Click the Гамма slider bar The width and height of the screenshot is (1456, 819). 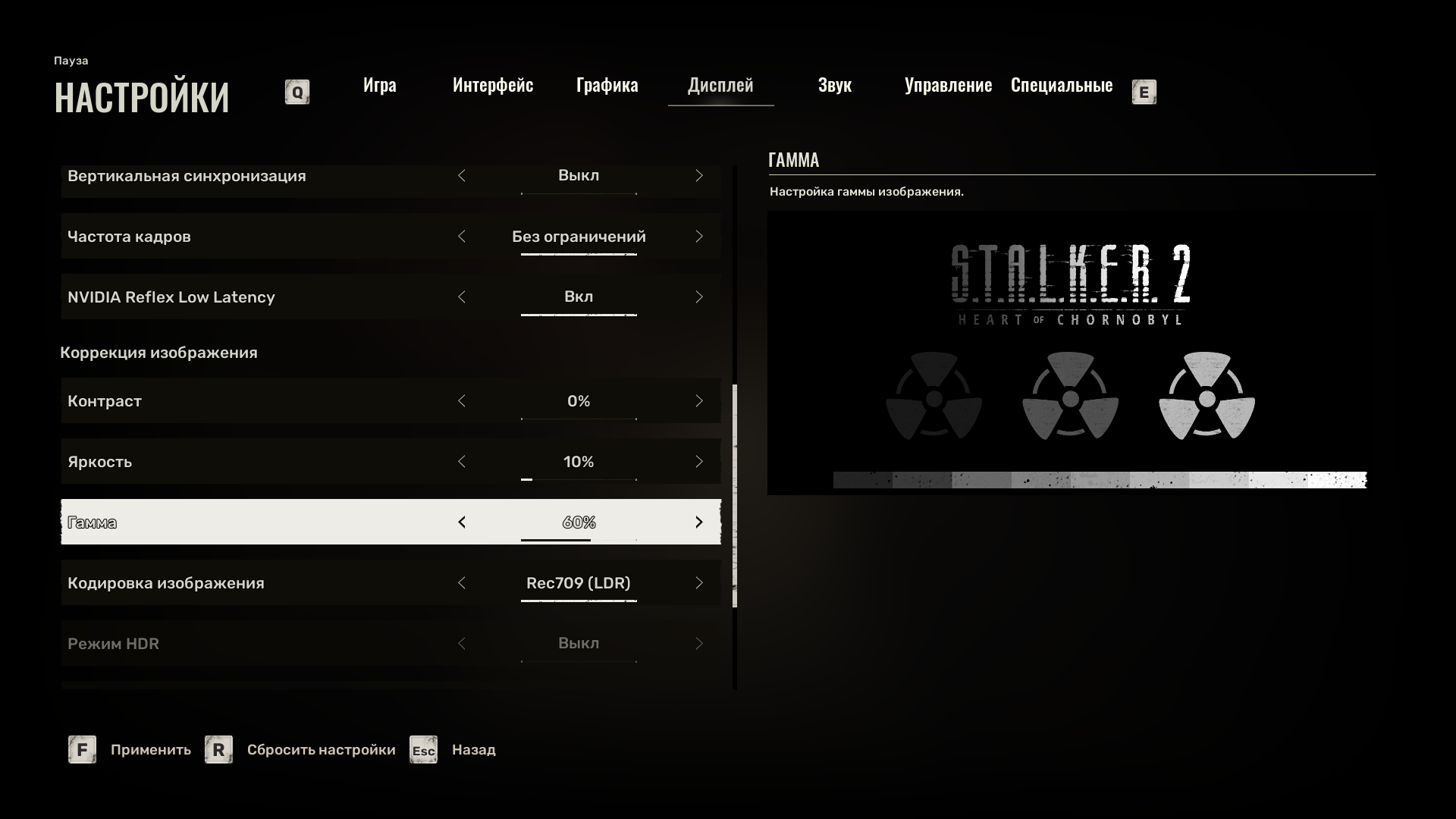578,540
